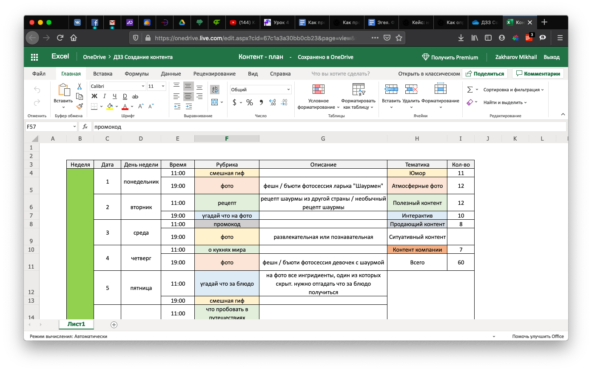Open the Комментарии button
The height and width of the screenshot is (372, 592).
pyautogui.click(x=538, y=74)
